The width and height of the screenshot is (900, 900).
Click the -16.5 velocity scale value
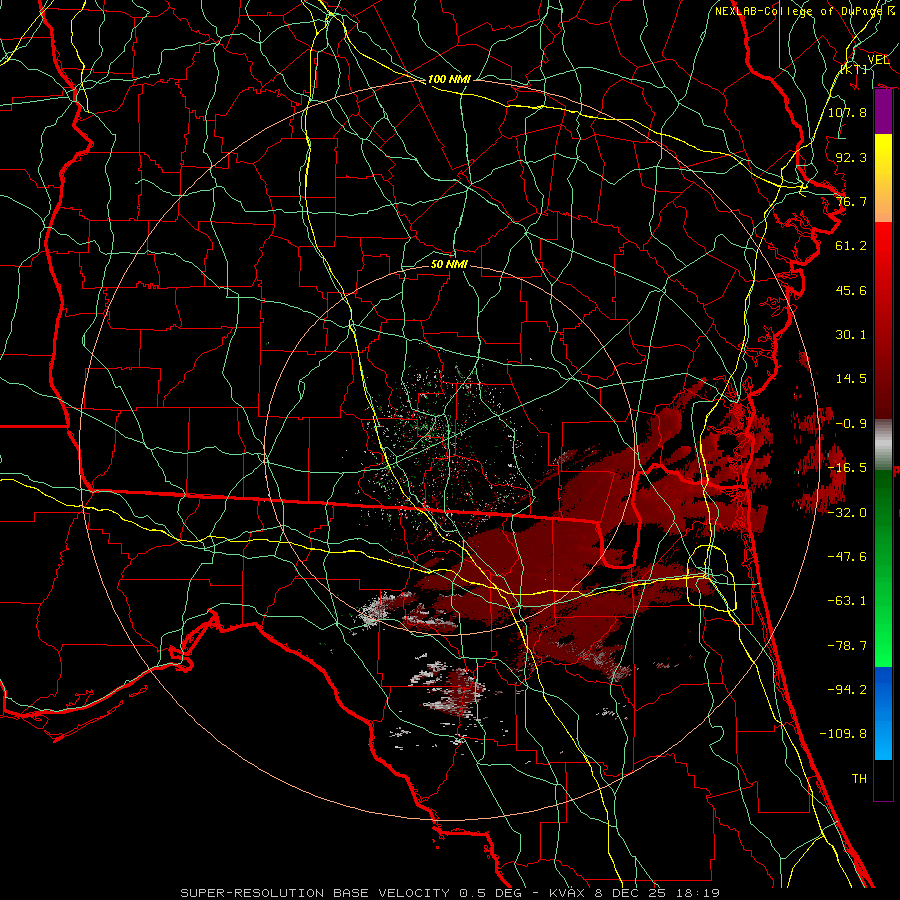point(847,468)
